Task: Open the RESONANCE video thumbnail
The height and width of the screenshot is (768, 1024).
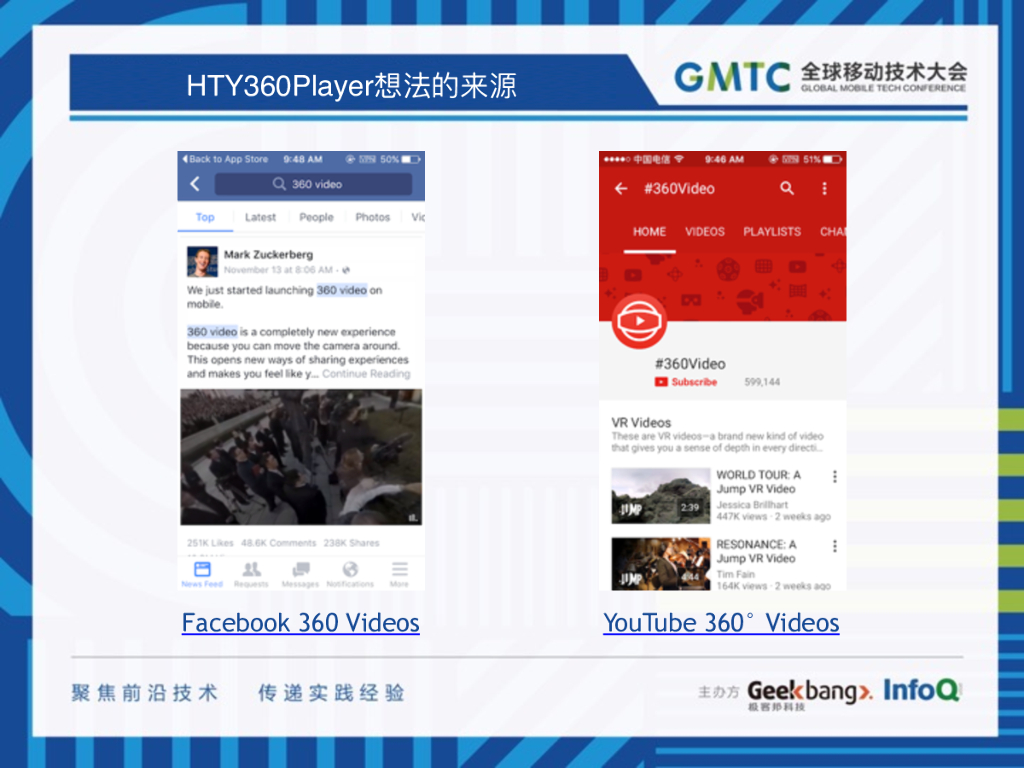Action: pos(661,564)
